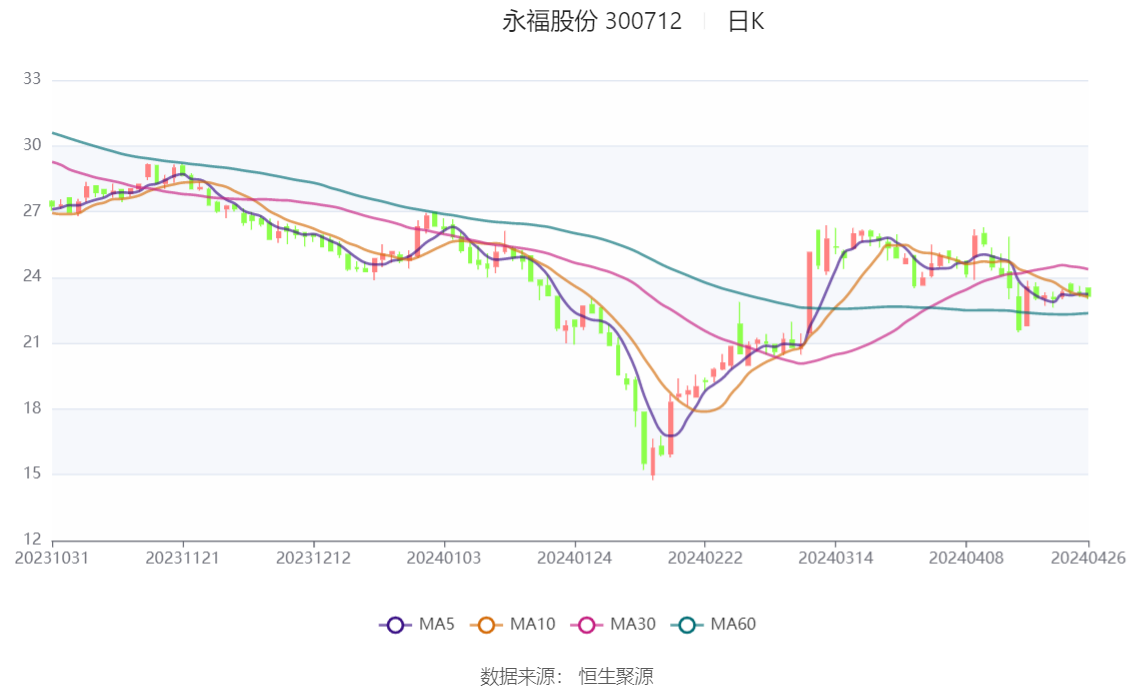Click the 33 price axis label
Screen dimensions: 1134x689
point(32,79)
